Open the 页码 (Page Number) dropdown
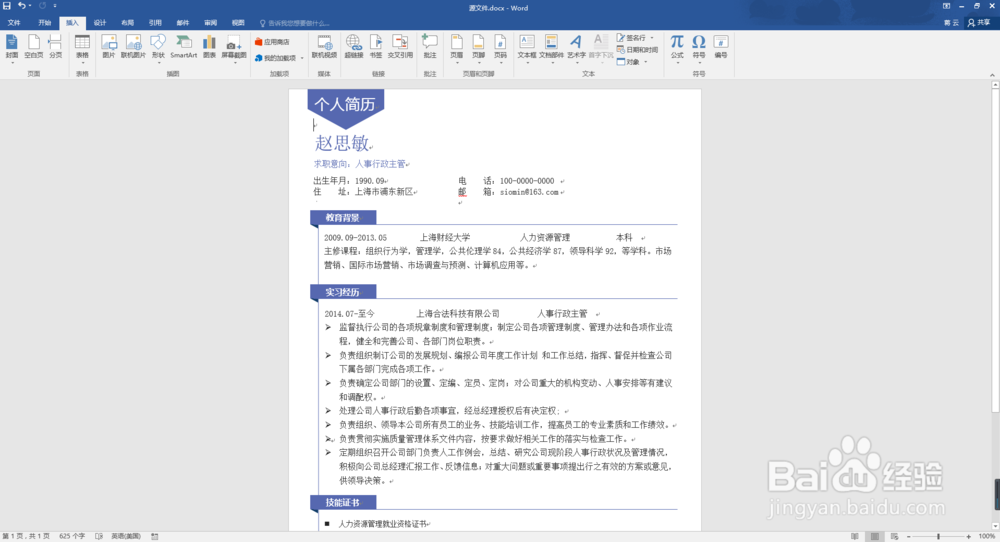 coord(500,48)
